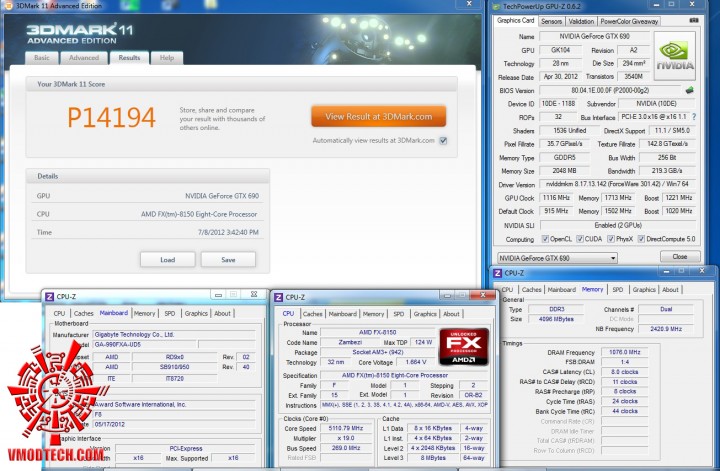Viewport: 720px width, 471px height.
Task: Click the title icon of the CPU-Z Processor window
Action: 278,297
